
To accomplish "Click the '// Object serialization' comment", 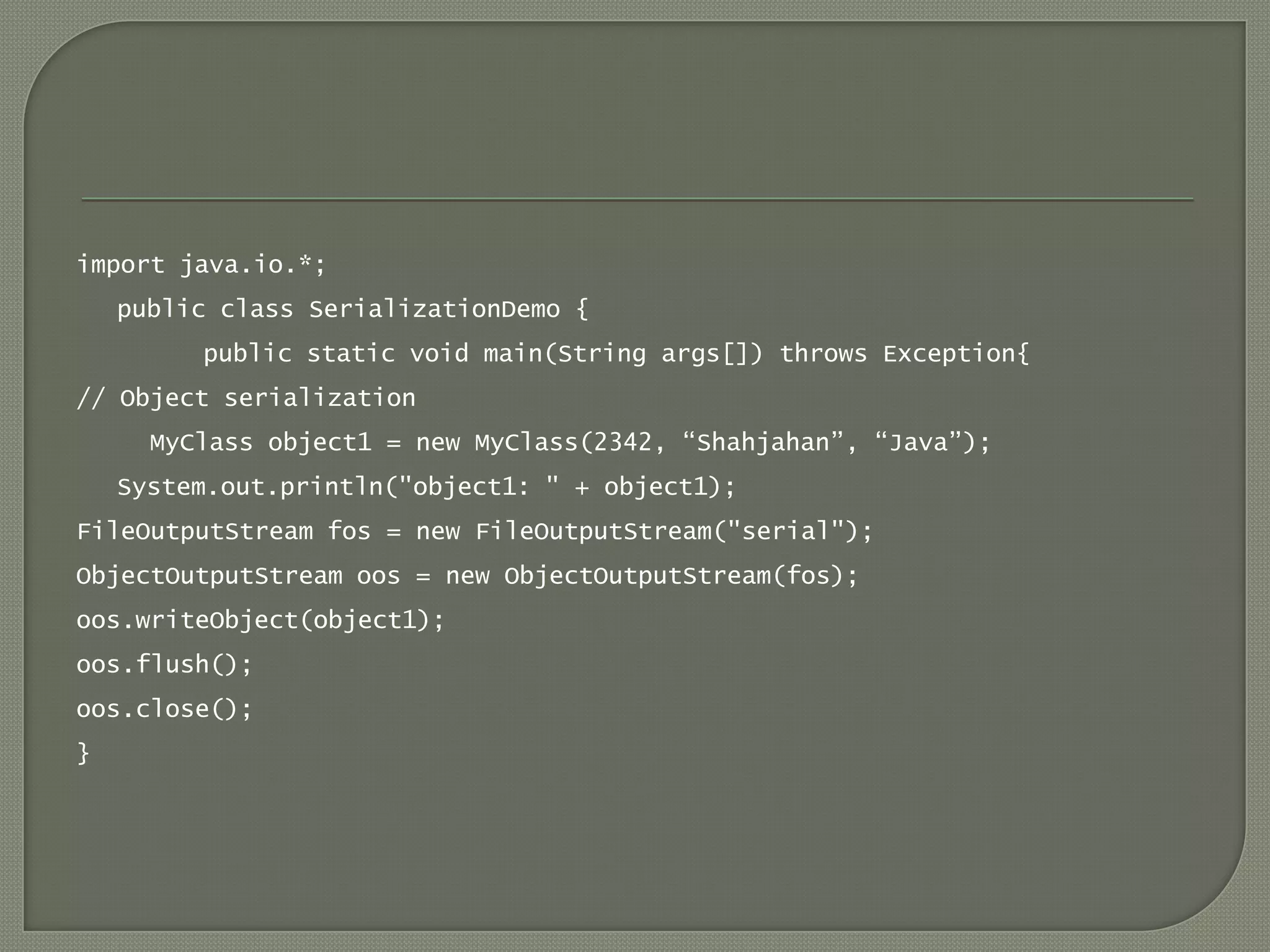I will tap(246, 398).
